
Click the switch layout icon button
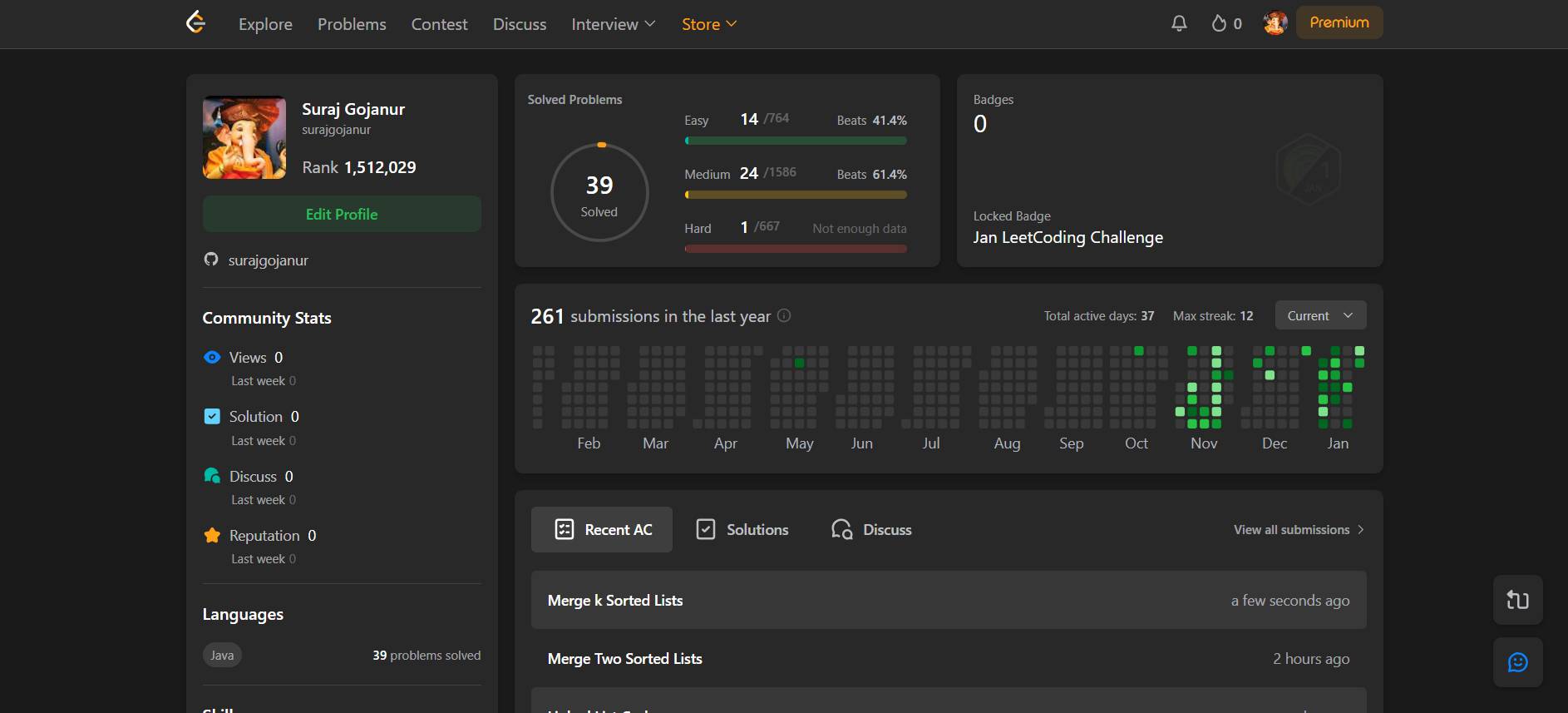(1517, 600)
